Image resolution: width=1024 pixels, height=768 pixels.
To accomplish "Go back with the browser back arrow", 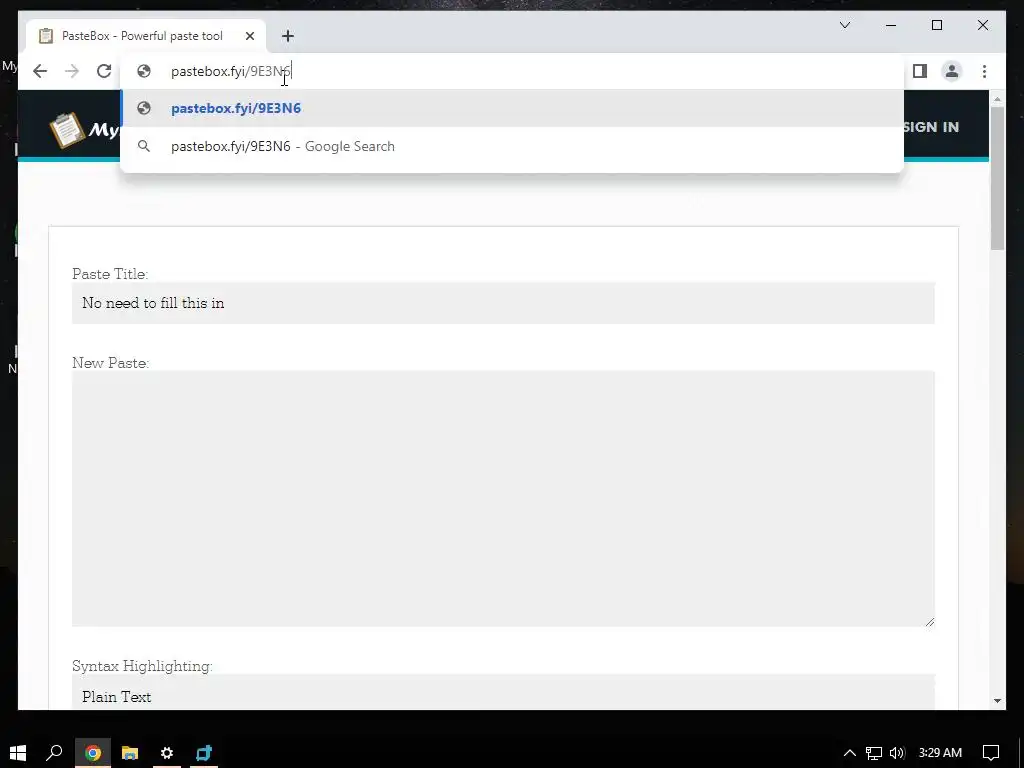I will 40,71.
